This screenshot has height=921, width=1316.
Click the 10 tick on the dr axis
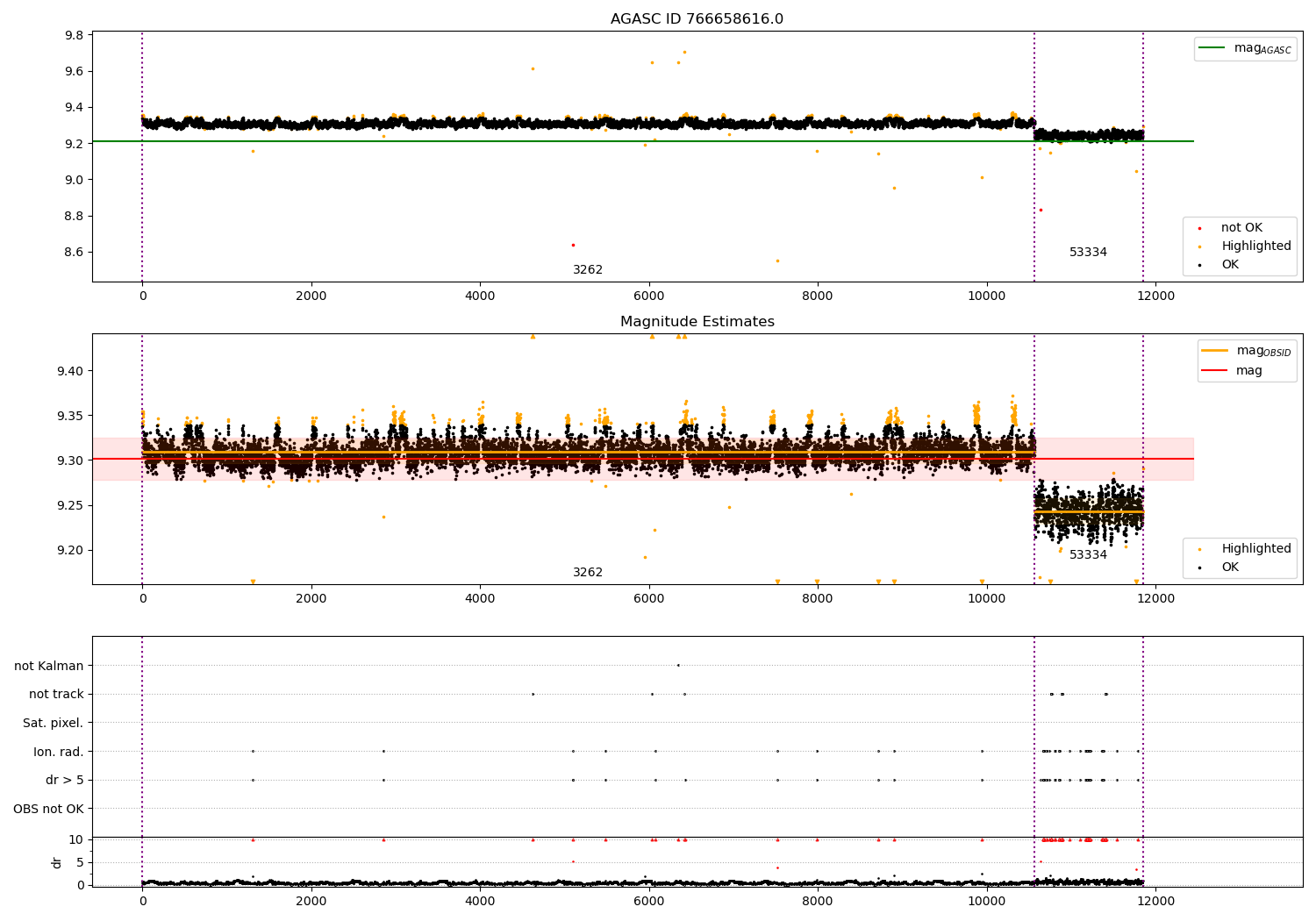coord(76,839)
